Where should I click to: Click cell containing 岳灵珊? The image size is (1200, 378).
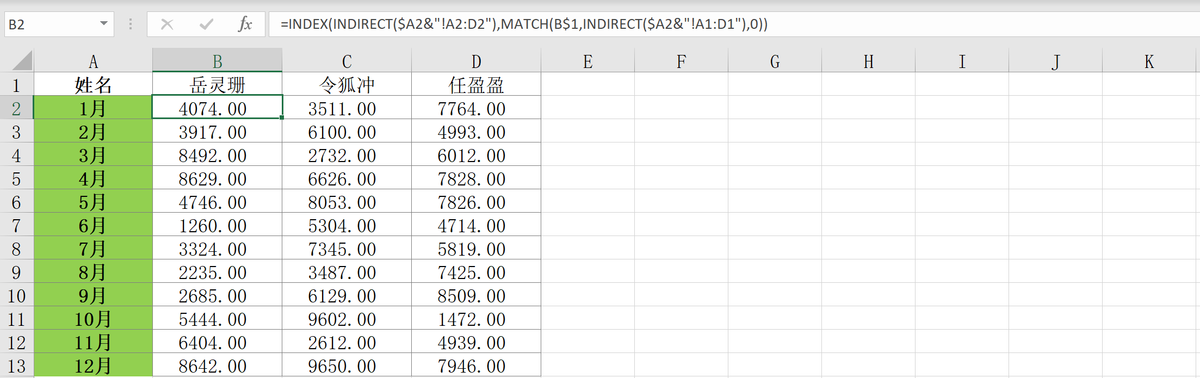pos(218,85)
